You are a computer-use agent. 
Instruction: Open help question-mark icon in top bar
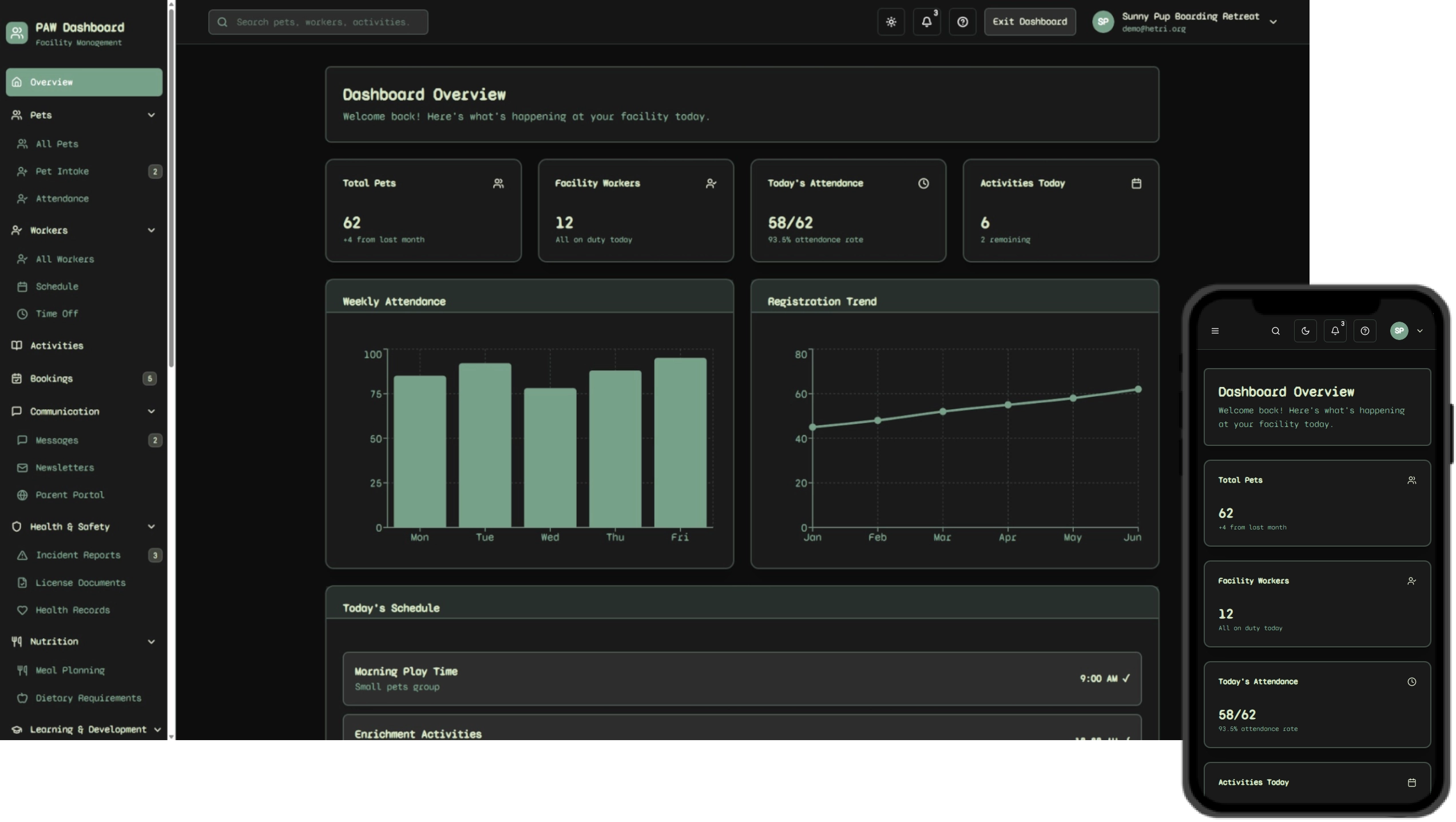tap(962, 22)
